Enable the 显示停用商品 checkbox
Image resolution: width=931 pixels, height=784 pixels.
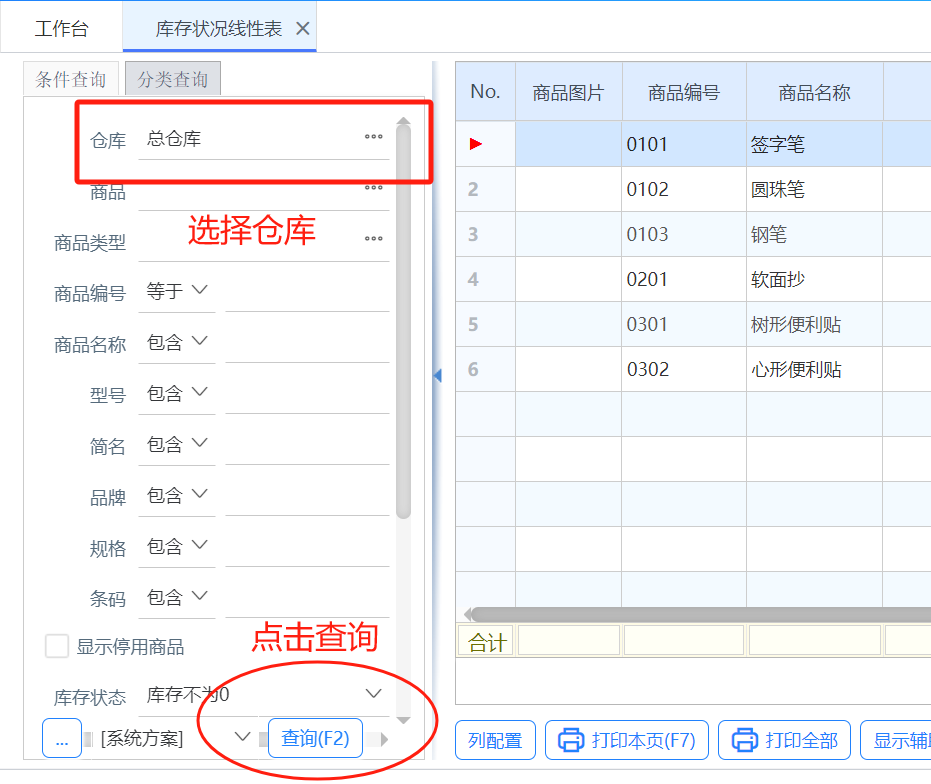pos(57,646)
